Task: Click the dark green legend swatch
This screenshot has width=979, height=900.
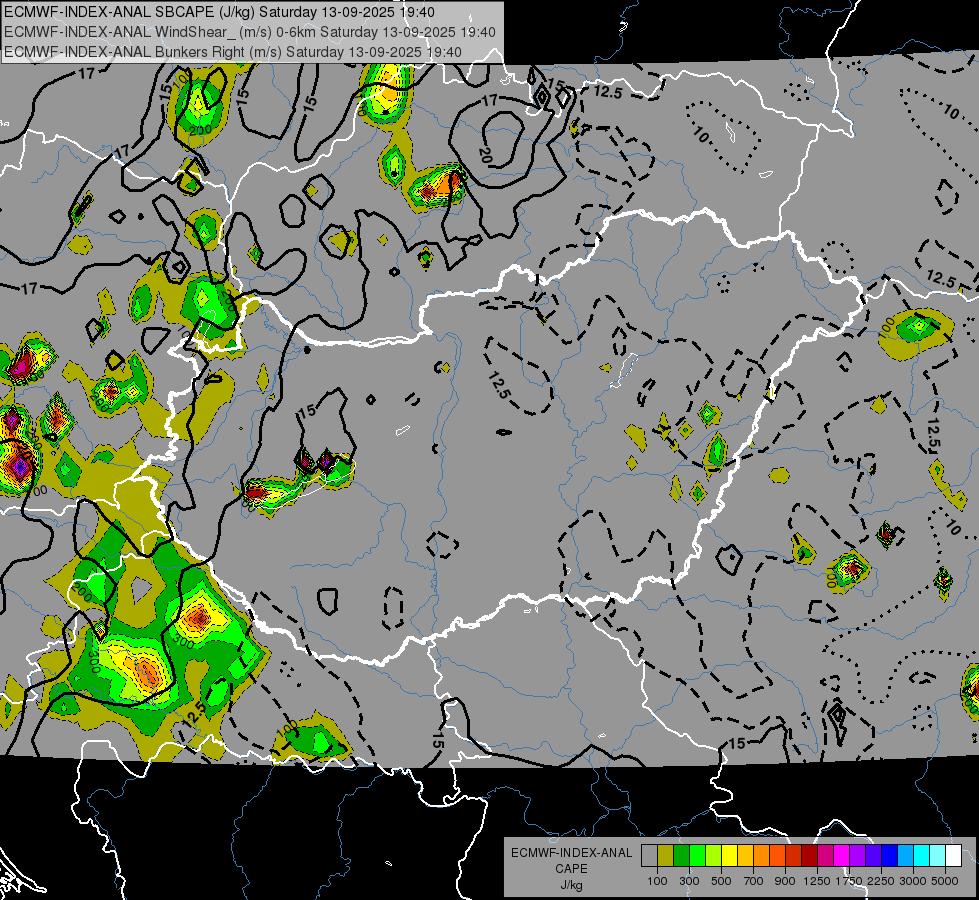Action: pos(681,856)
